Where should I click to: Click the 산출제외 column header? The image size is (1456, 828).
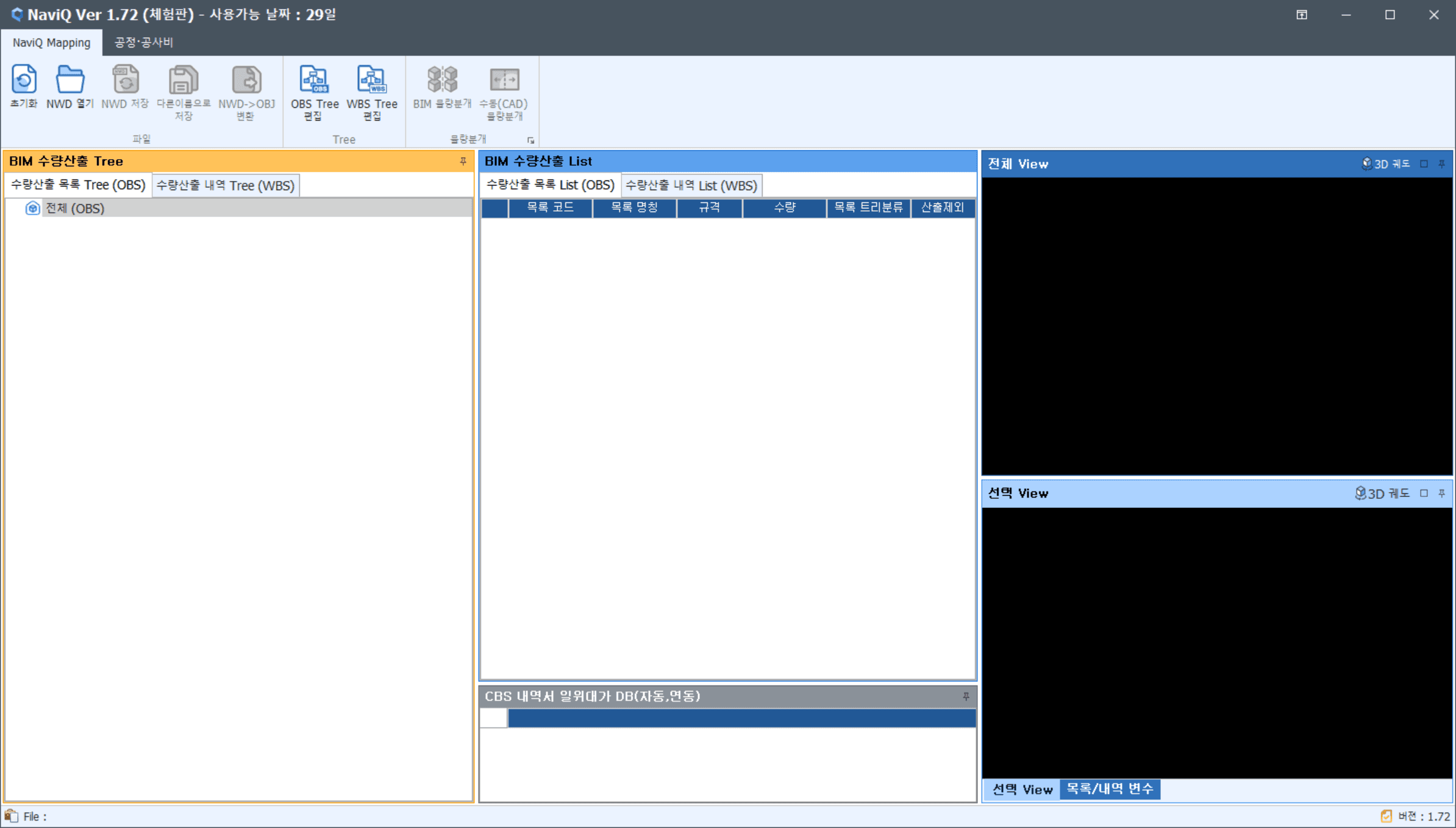943,208
